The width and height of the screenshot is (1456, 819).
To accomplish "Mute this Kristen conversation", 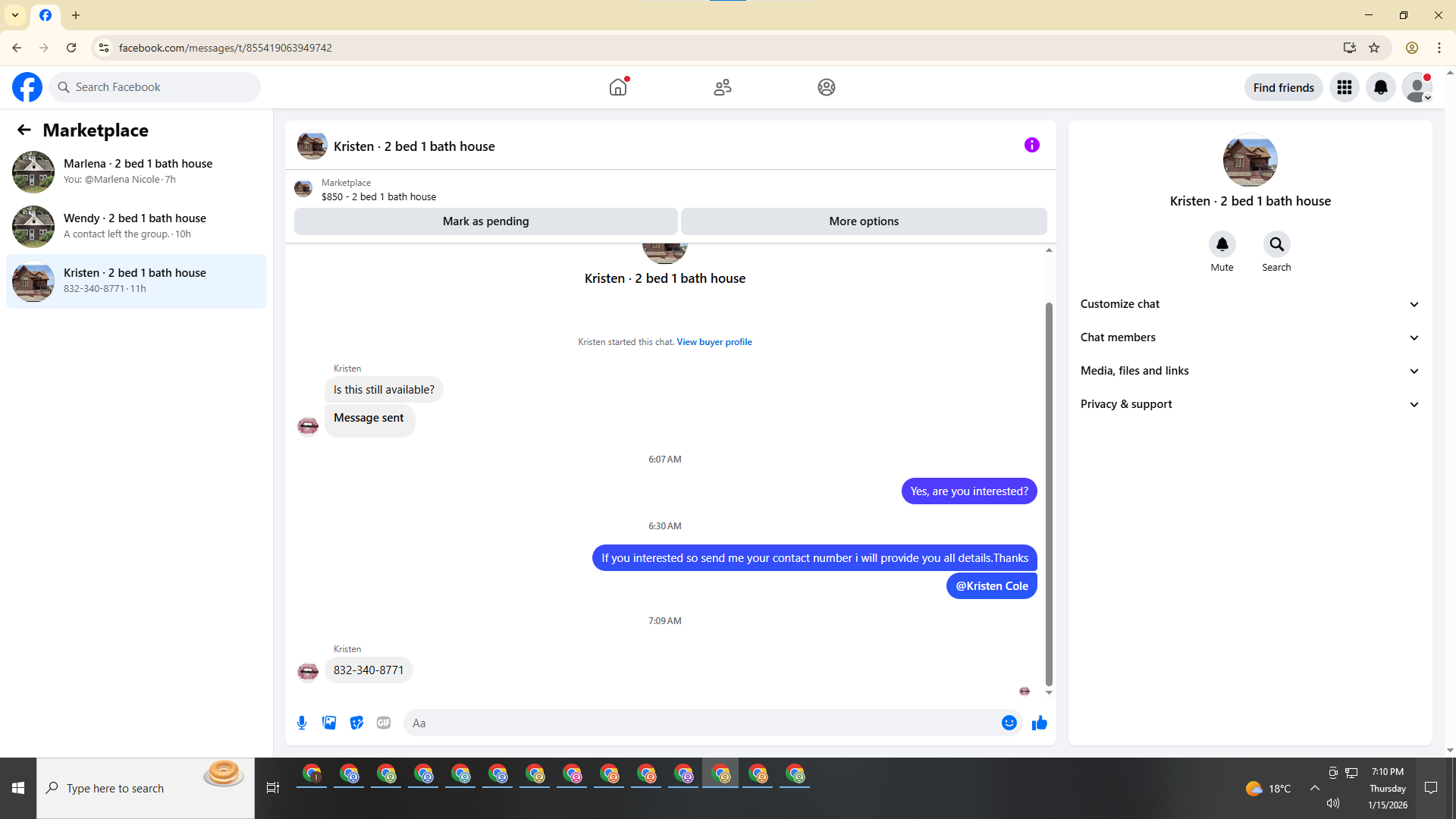I will point(1222,245).
